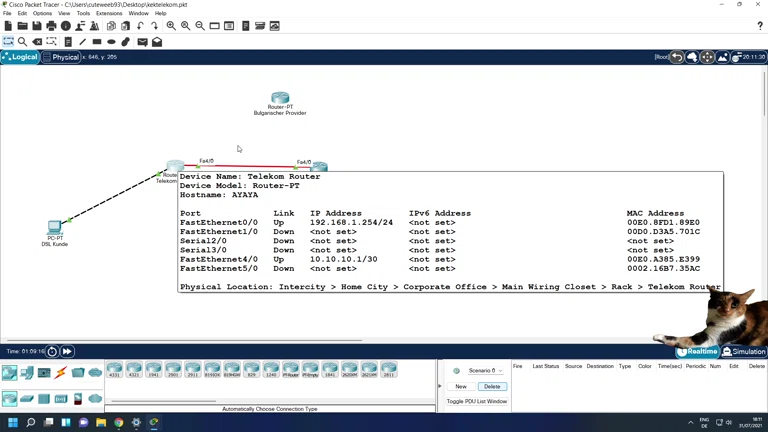The image size is (768, 432).
Task: Click the Fast Forward Time button
Action: click(67, 352)
